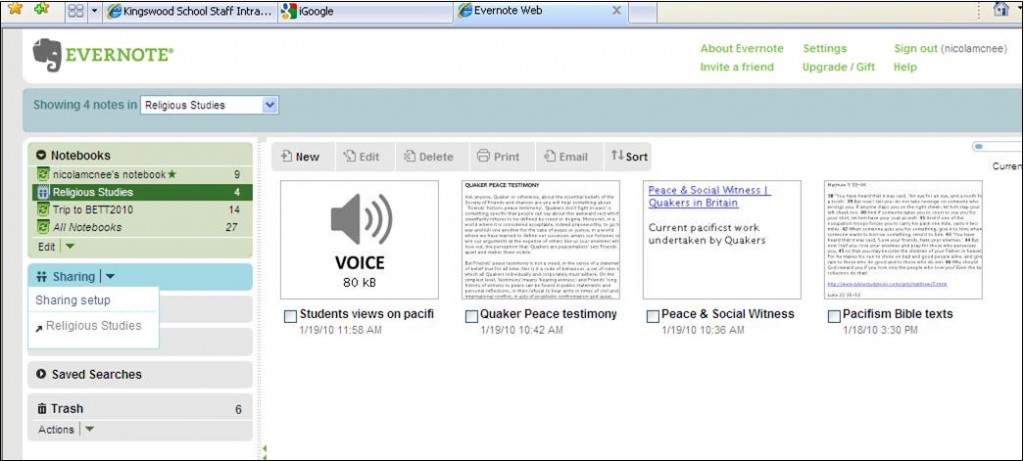Create a New note
Viewport: 1024px width, 461px height.
point(300,157)
